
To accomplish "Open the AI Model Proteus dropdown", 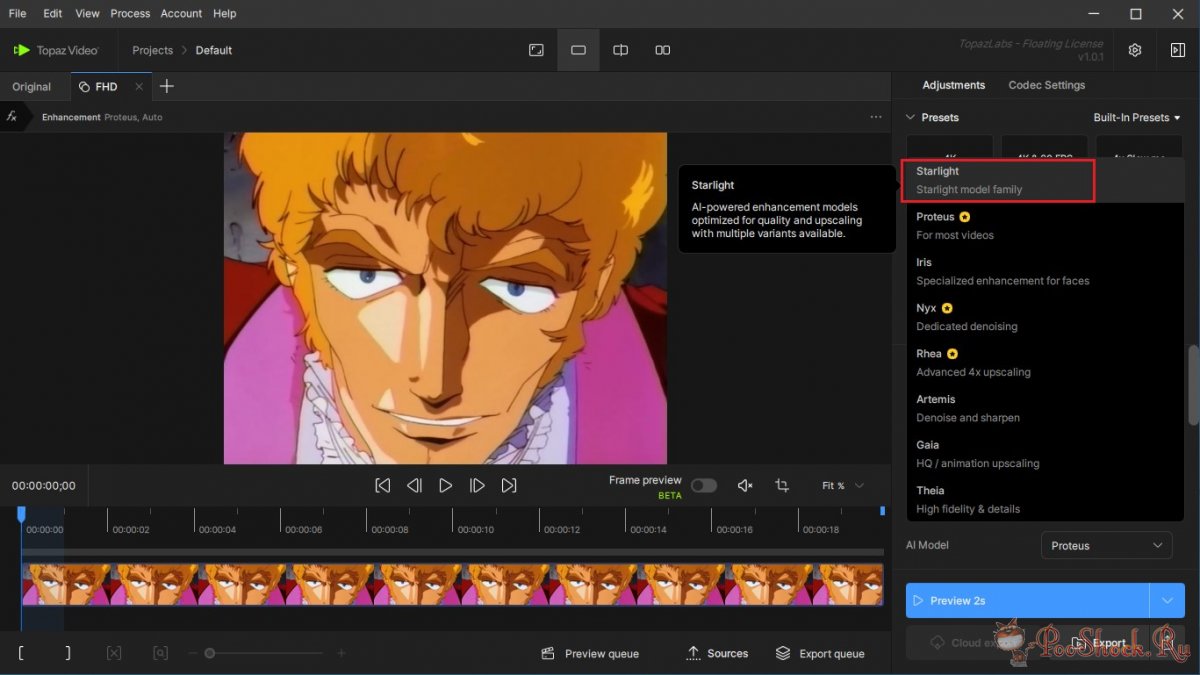I will pos(1105,545).
